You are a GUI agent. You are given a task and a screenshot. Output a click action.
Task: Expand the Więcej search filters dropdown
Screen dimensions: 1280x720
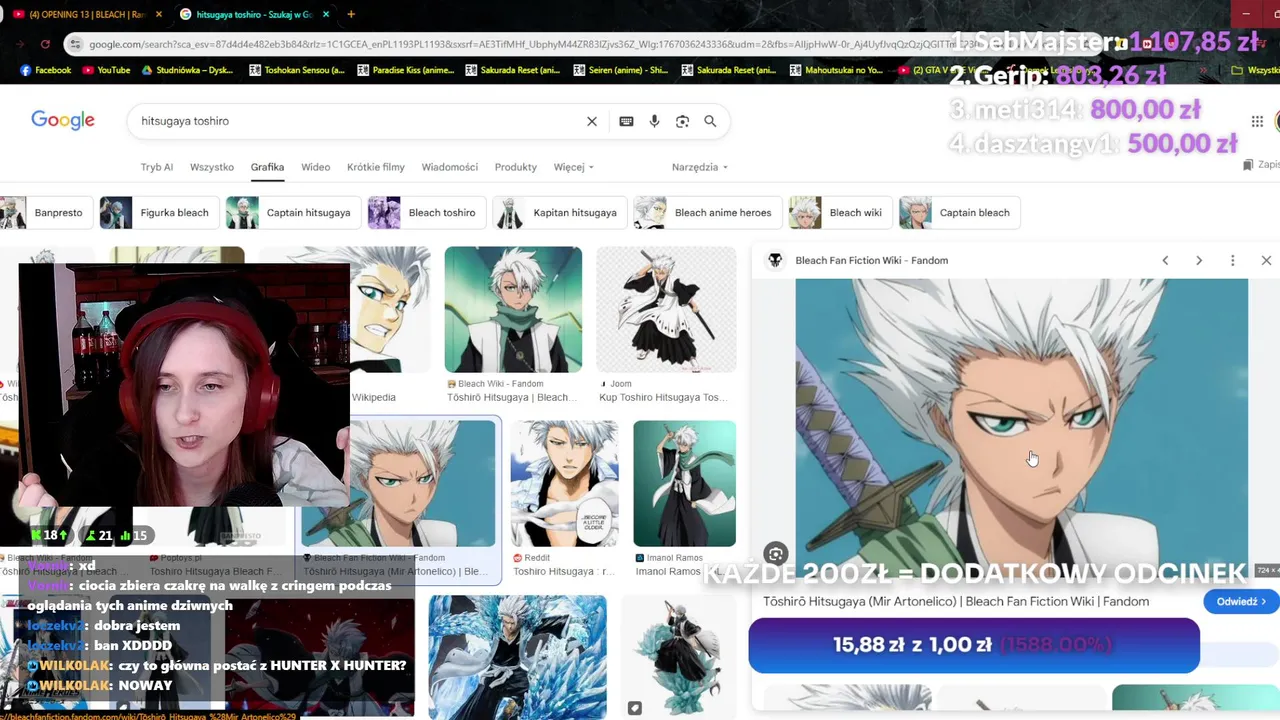[x=574, y=167]
